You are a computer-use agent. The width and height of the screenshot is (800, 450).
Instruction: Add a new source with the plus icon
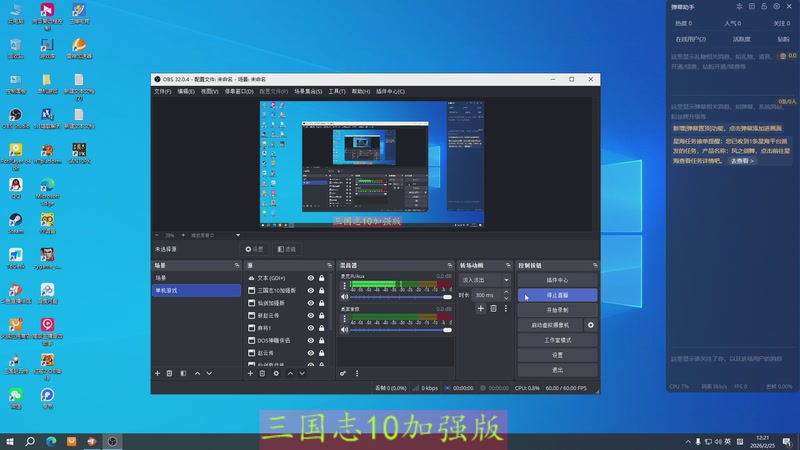coord(250,373)
